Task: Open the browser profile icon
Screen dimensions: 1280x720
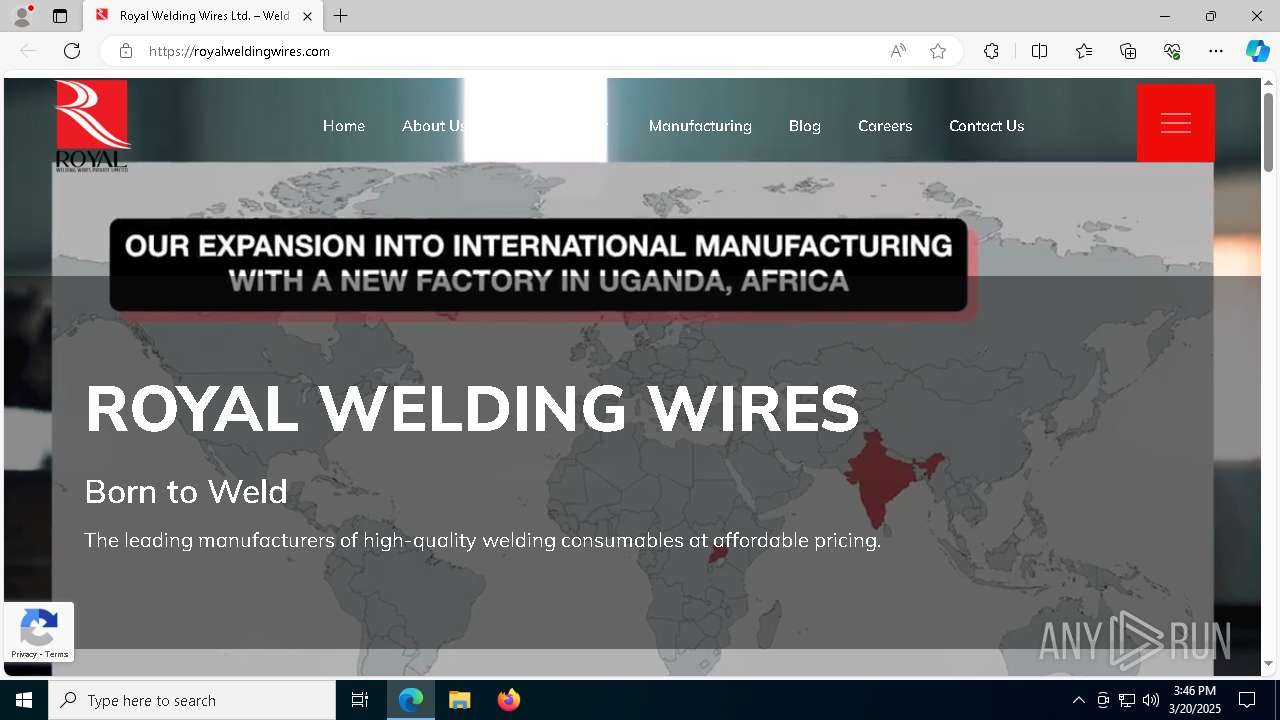Action: click(x=22, y=16)
